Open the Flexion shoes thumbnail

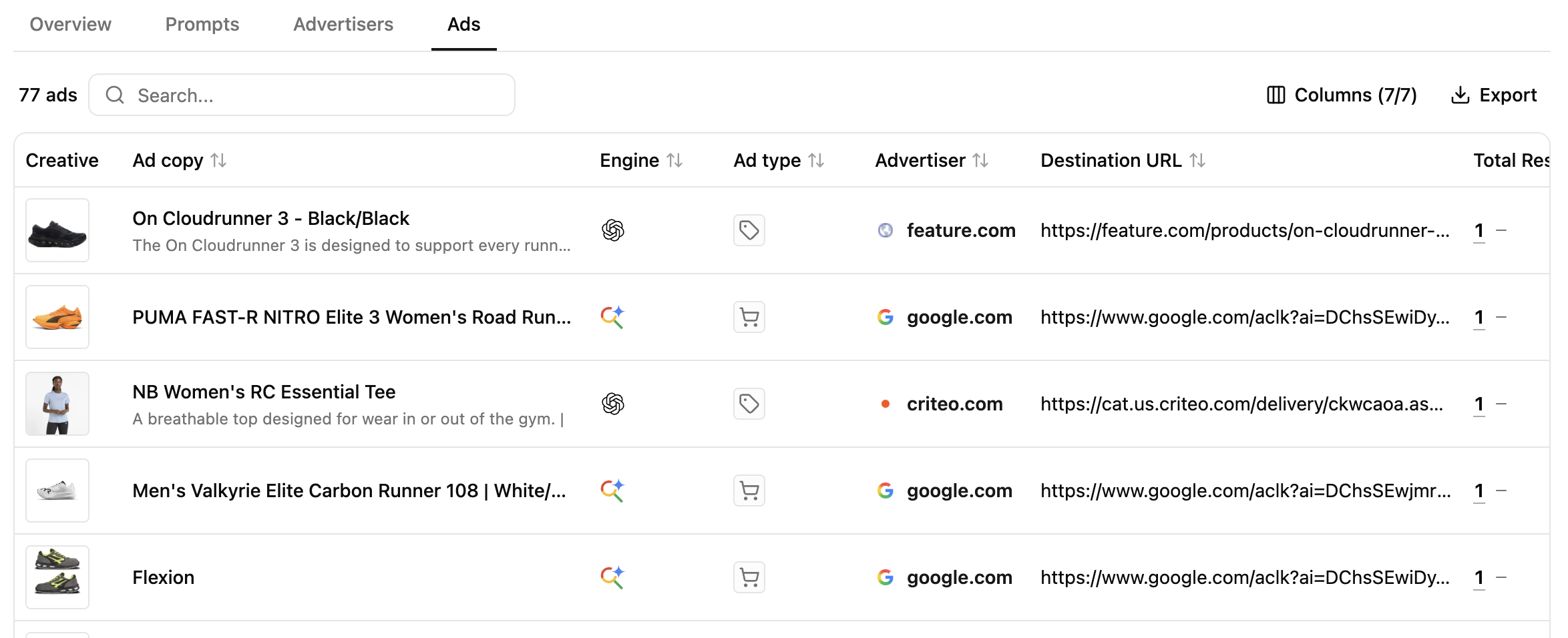coord(57,577)
